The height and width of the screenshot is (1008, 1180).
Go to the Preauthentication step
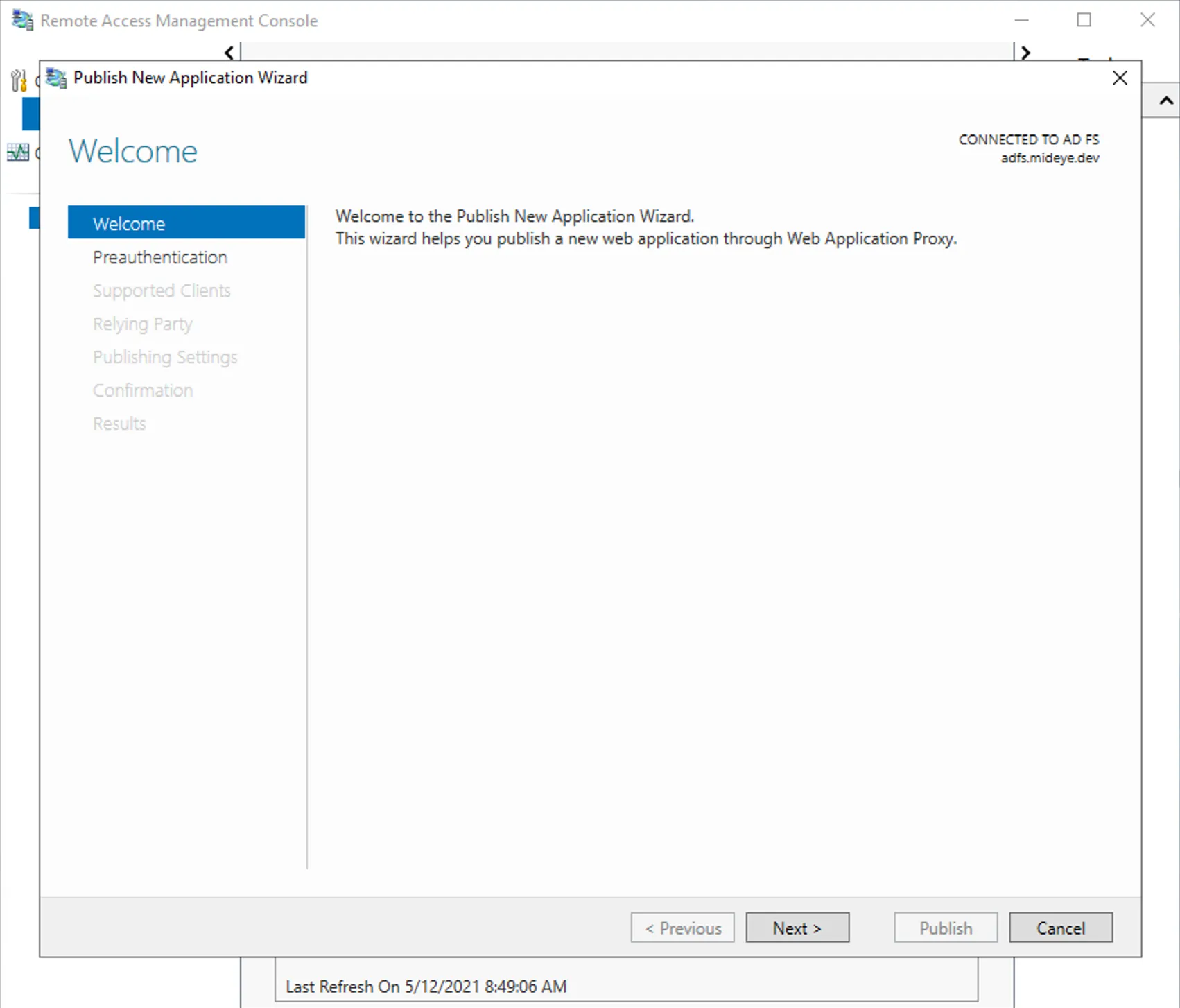point(160,257)
